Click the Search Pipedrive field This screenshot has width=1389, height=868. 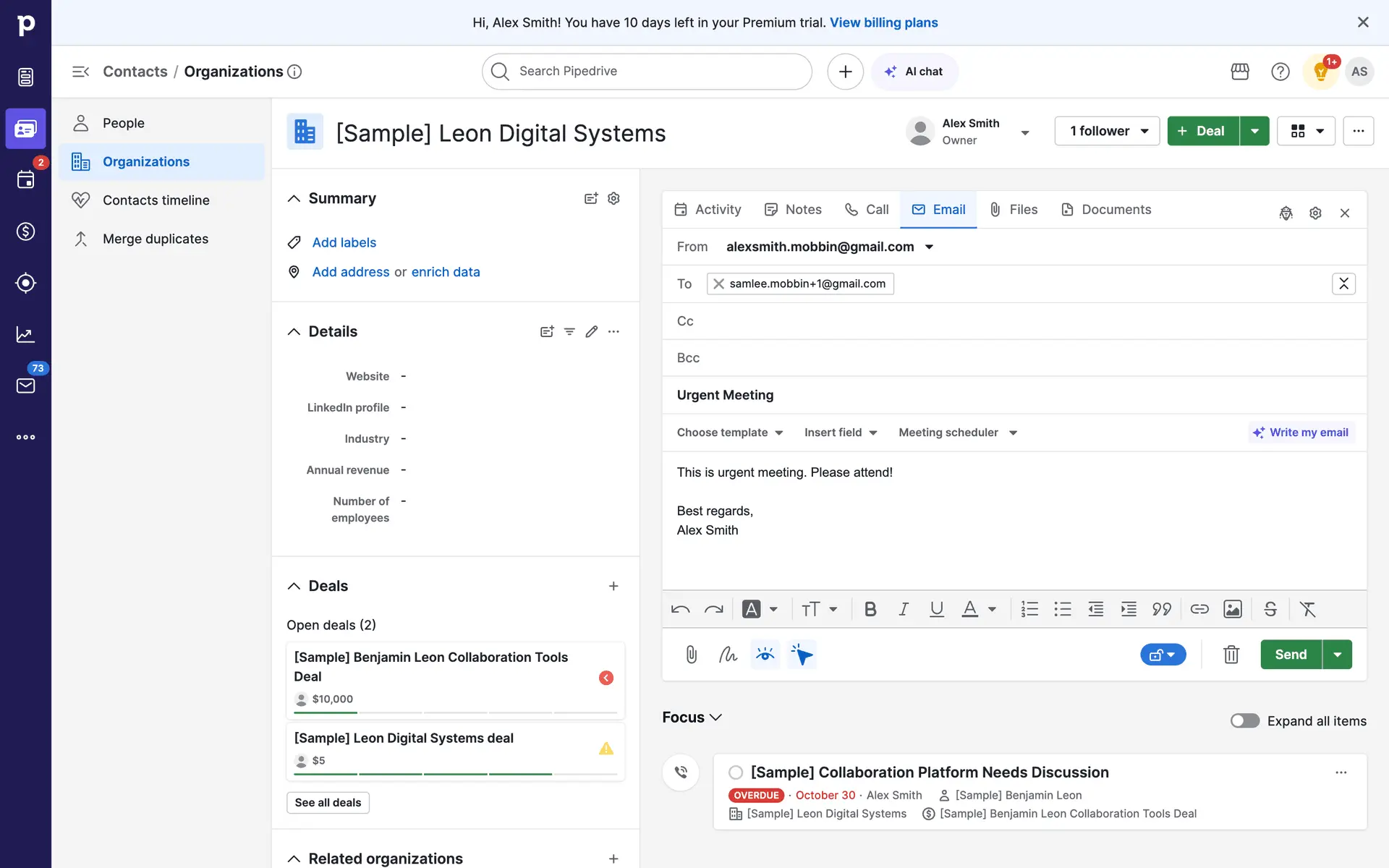click(x=647, y=72)
